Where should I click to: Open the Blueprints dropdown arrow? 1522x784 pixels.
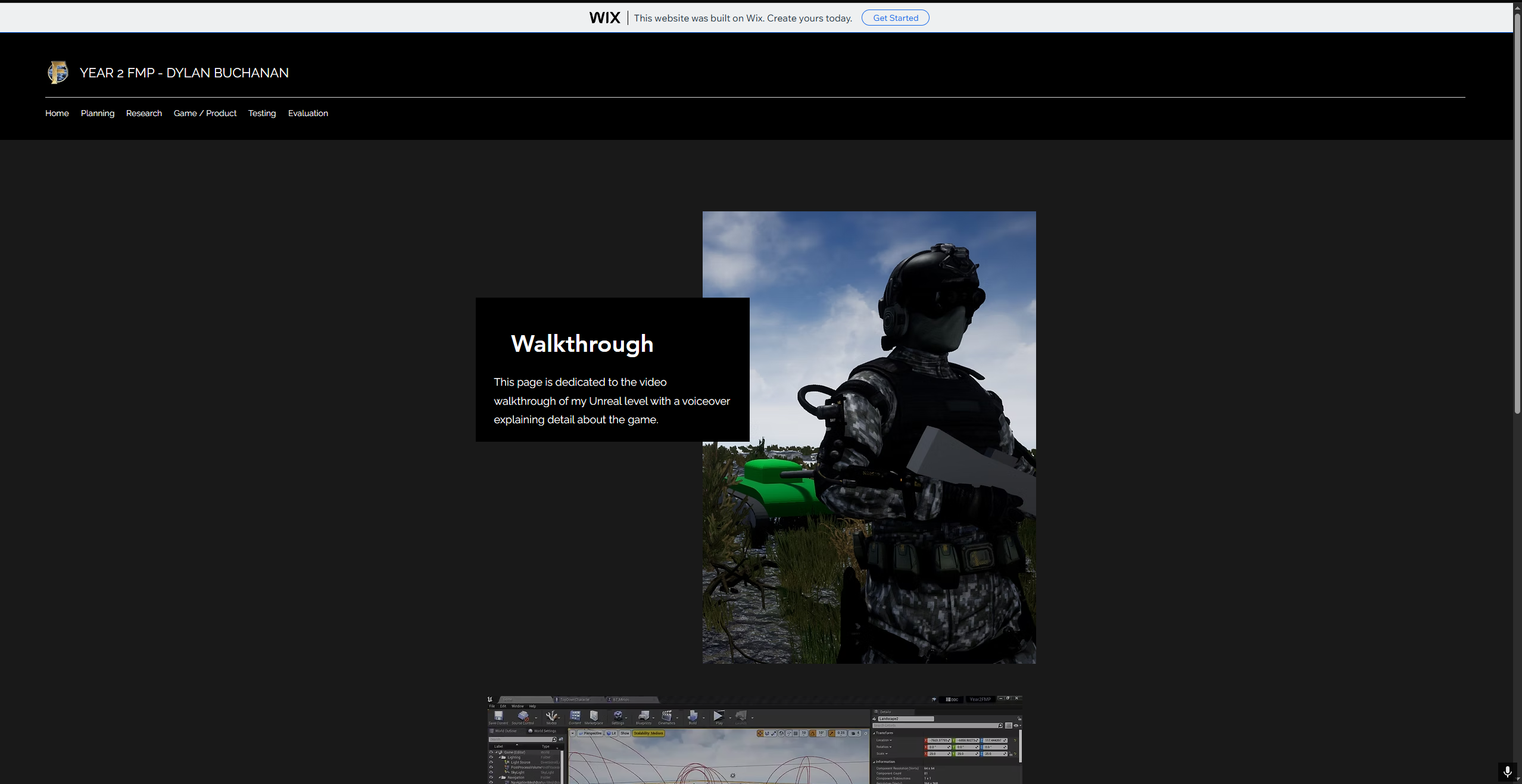pyautogui.click(x=653, y=717)
